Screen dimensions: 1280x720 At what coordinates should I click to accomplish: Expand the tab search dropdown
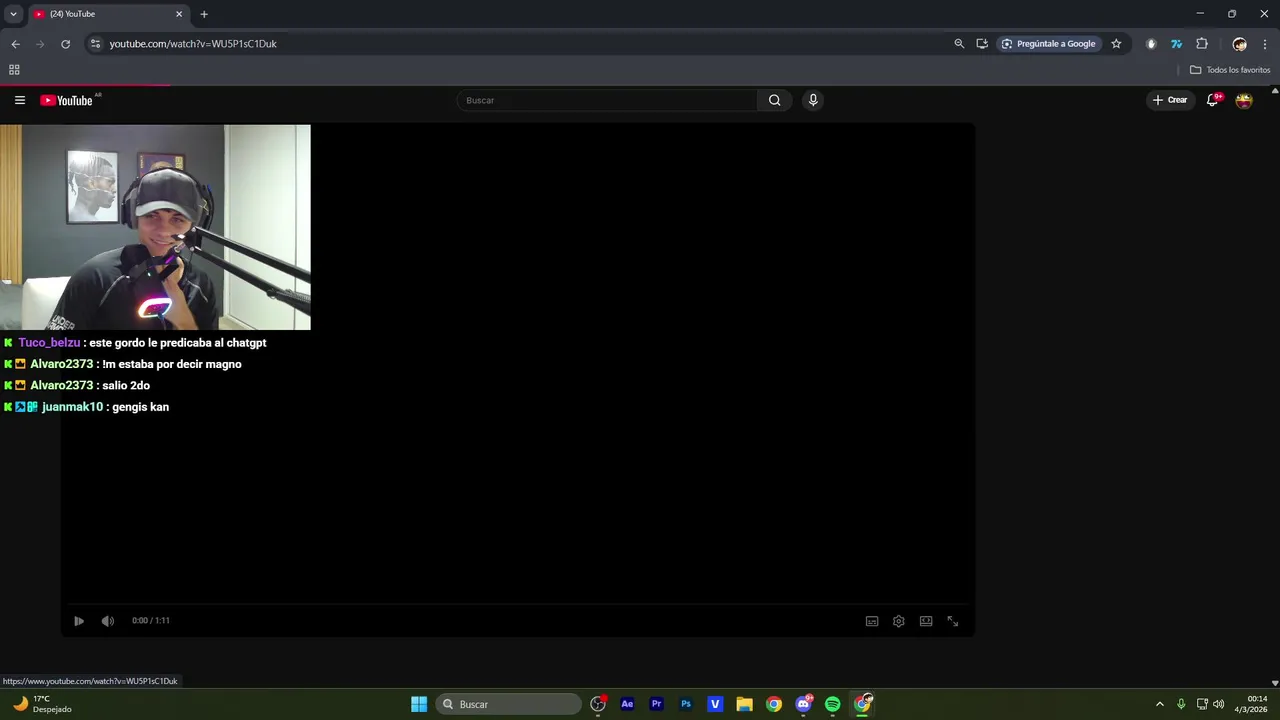13,14
